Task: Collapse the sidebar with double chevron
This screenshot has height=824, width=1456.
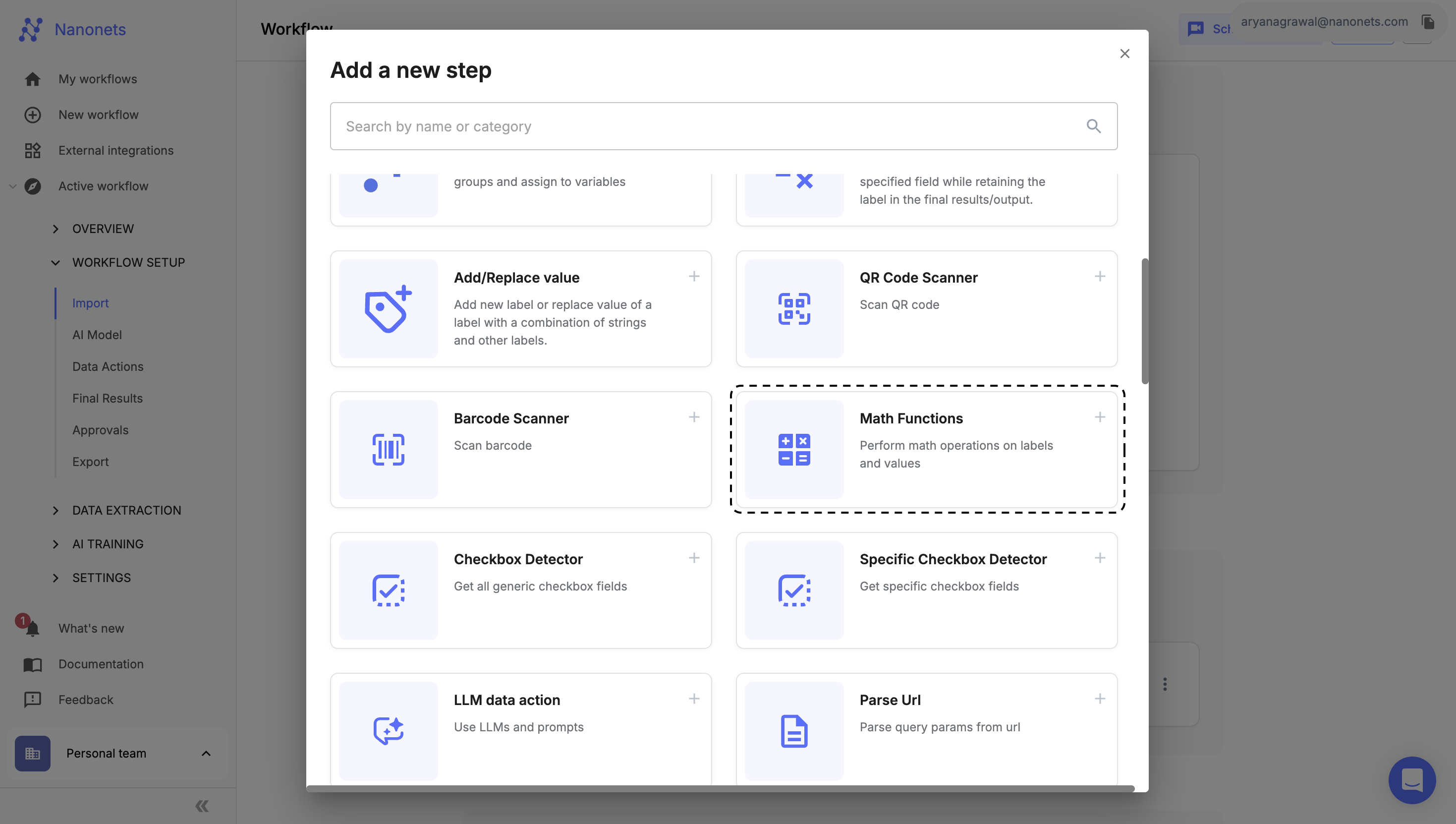Action: coord(202,806)
